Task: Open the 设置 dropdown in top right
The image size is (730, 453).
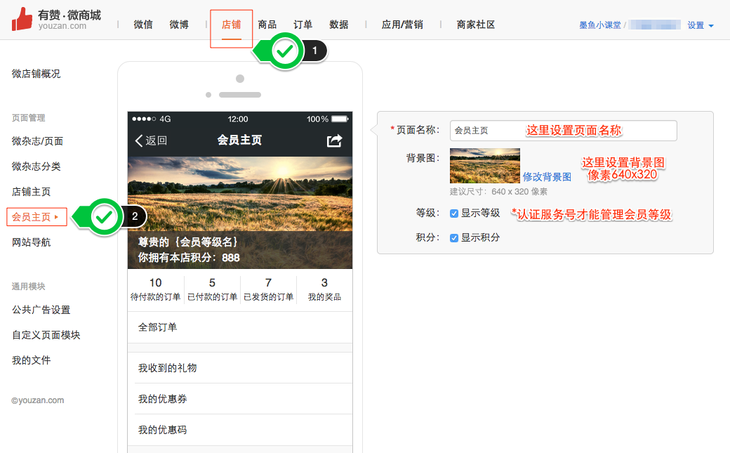Action: [x=700, y=25]
